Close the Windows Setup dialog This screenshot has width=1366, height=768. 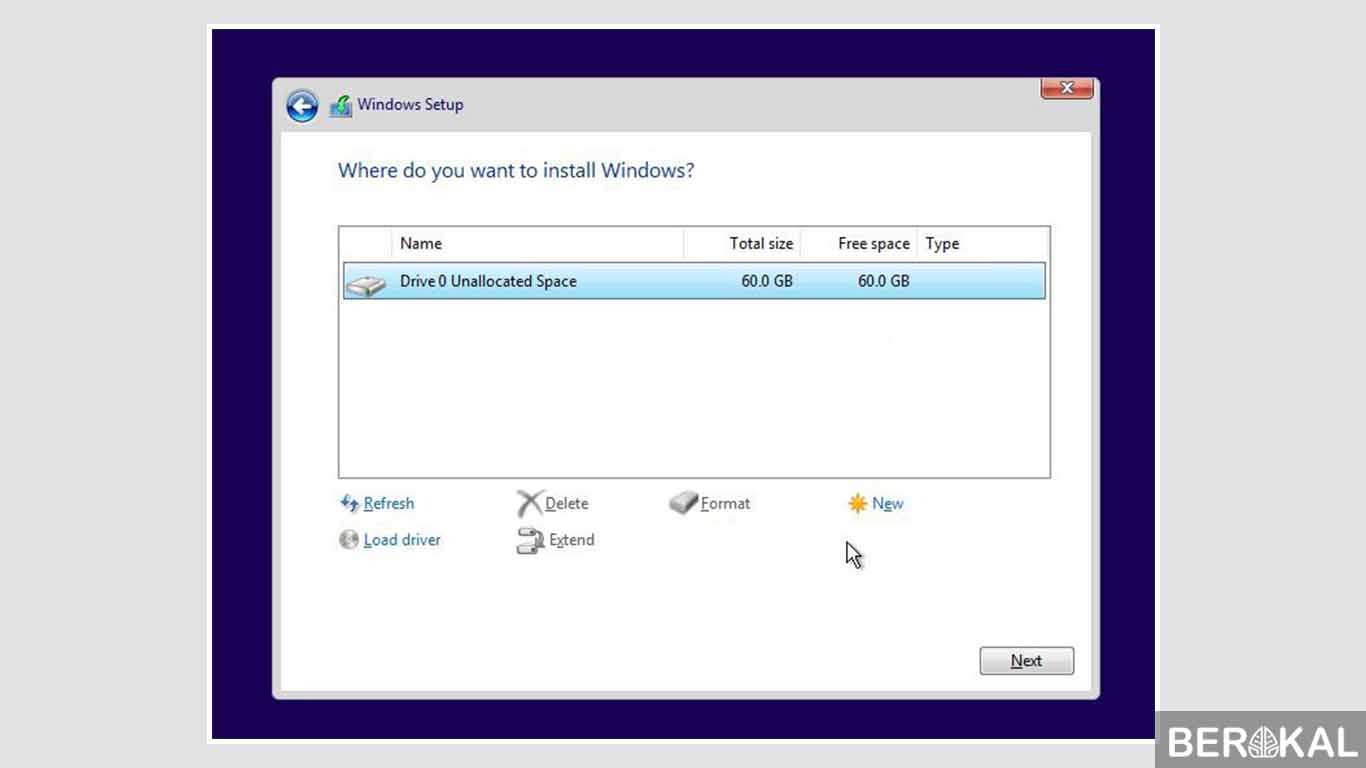pyautogui.click(x=1067, y=88)
